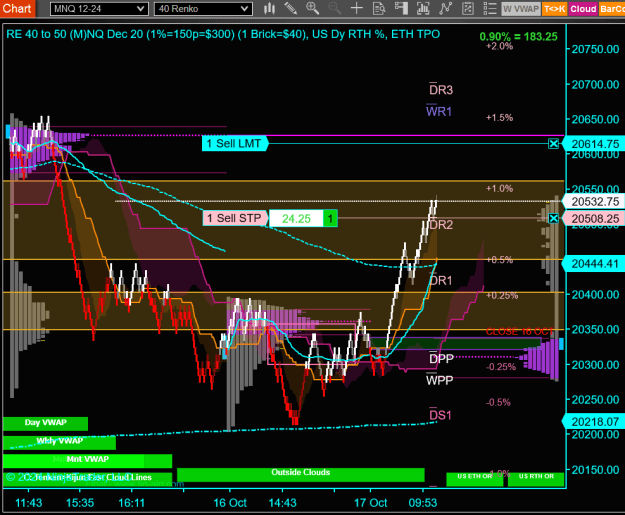The width and height of the screenshot is (625, 515).
Task: Open the Data Box document-magnifier icon
Action: (379, 8)
